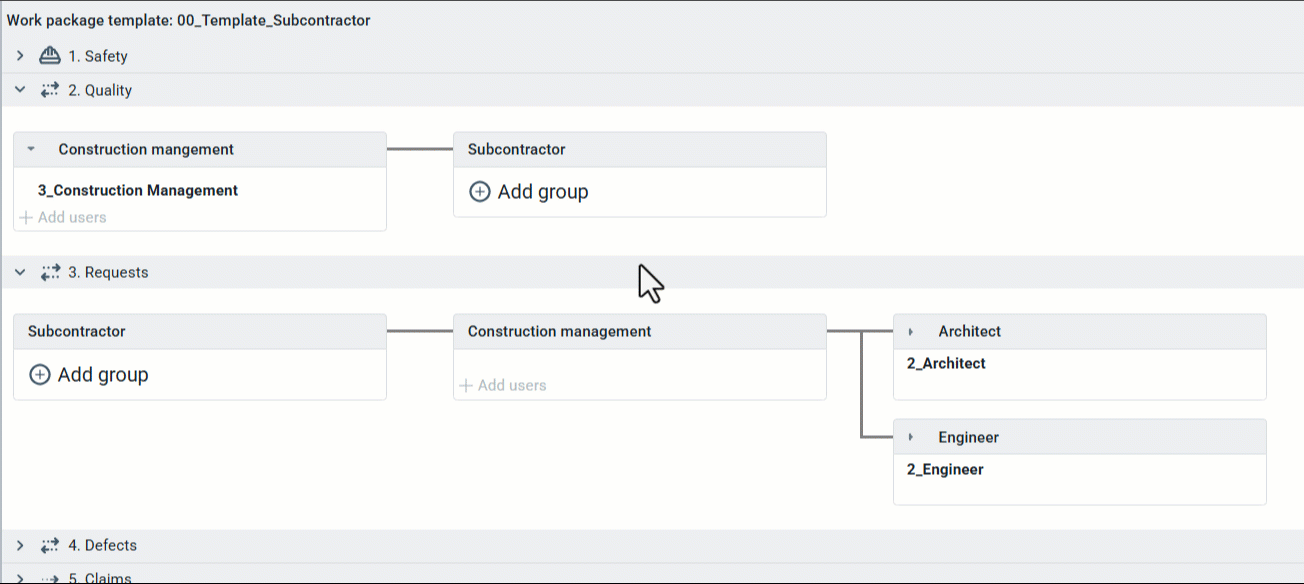1304x584 pixels.
Task: Click the Requests workflow arrows icon
Action: point(50,272)
